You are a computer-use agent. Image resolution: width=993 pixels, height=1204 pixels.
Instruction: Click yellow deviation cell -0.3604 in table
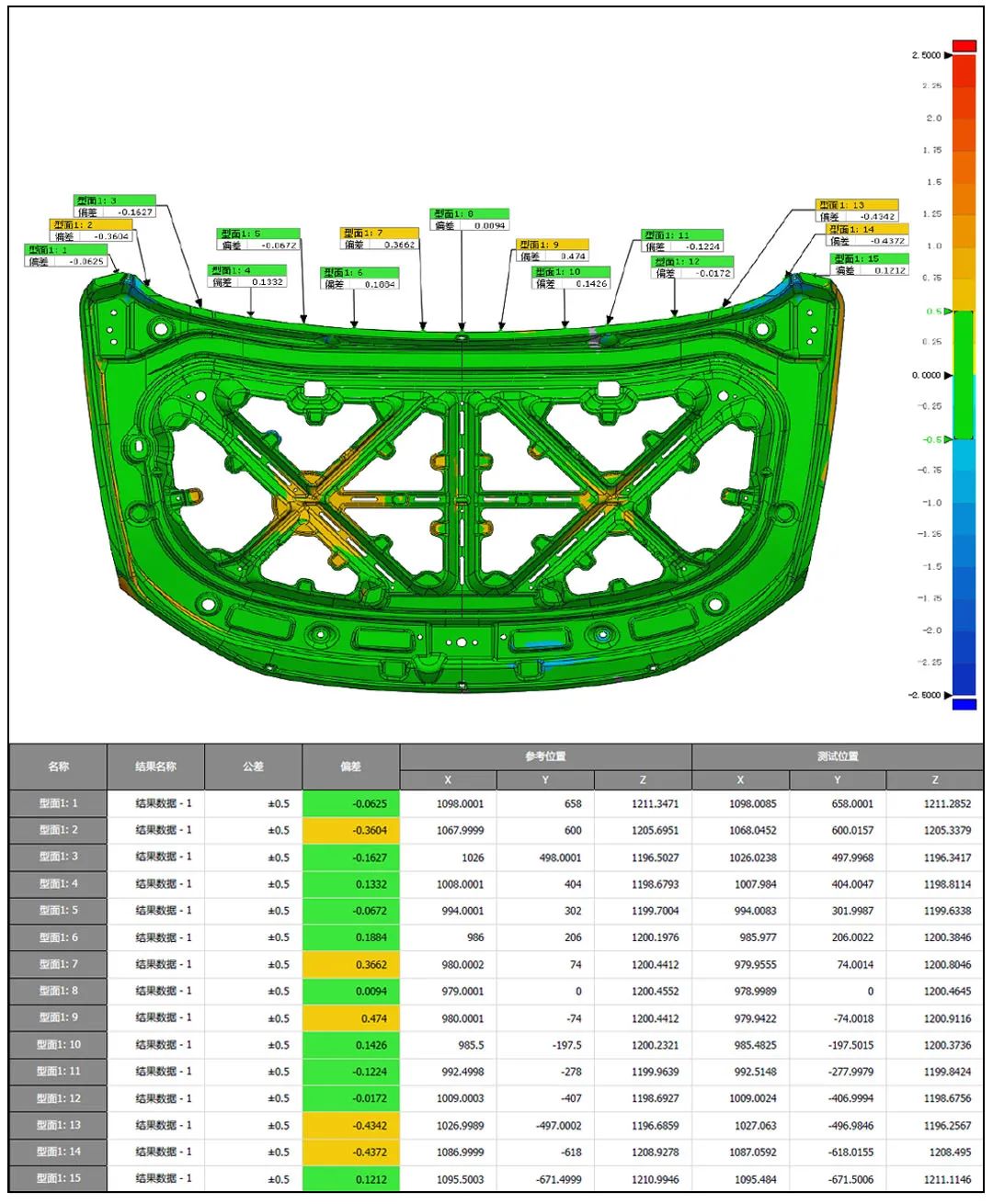[351, 830]
